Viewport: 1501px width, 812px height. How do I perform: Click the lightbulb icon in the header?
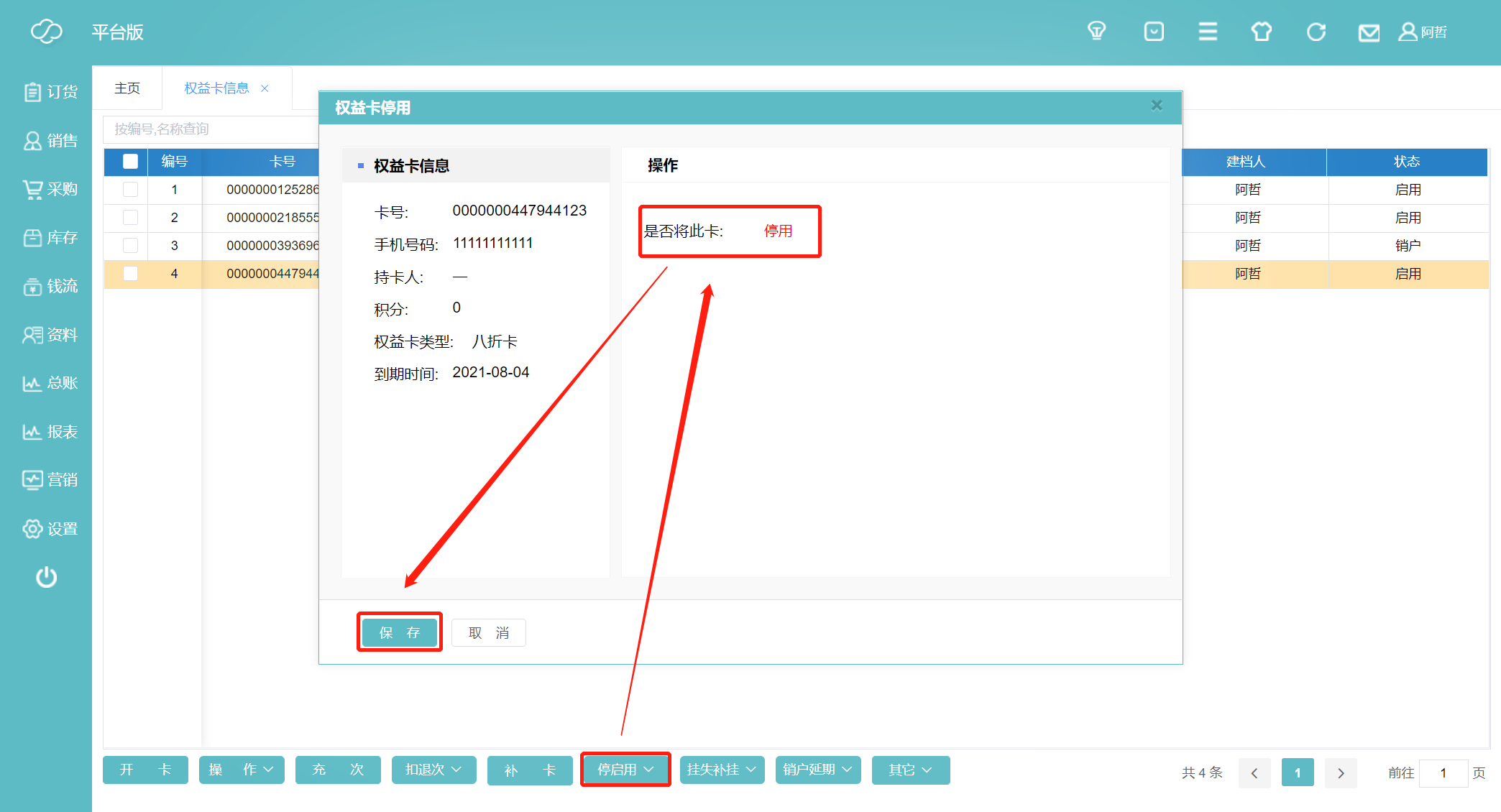[1096, 32]
